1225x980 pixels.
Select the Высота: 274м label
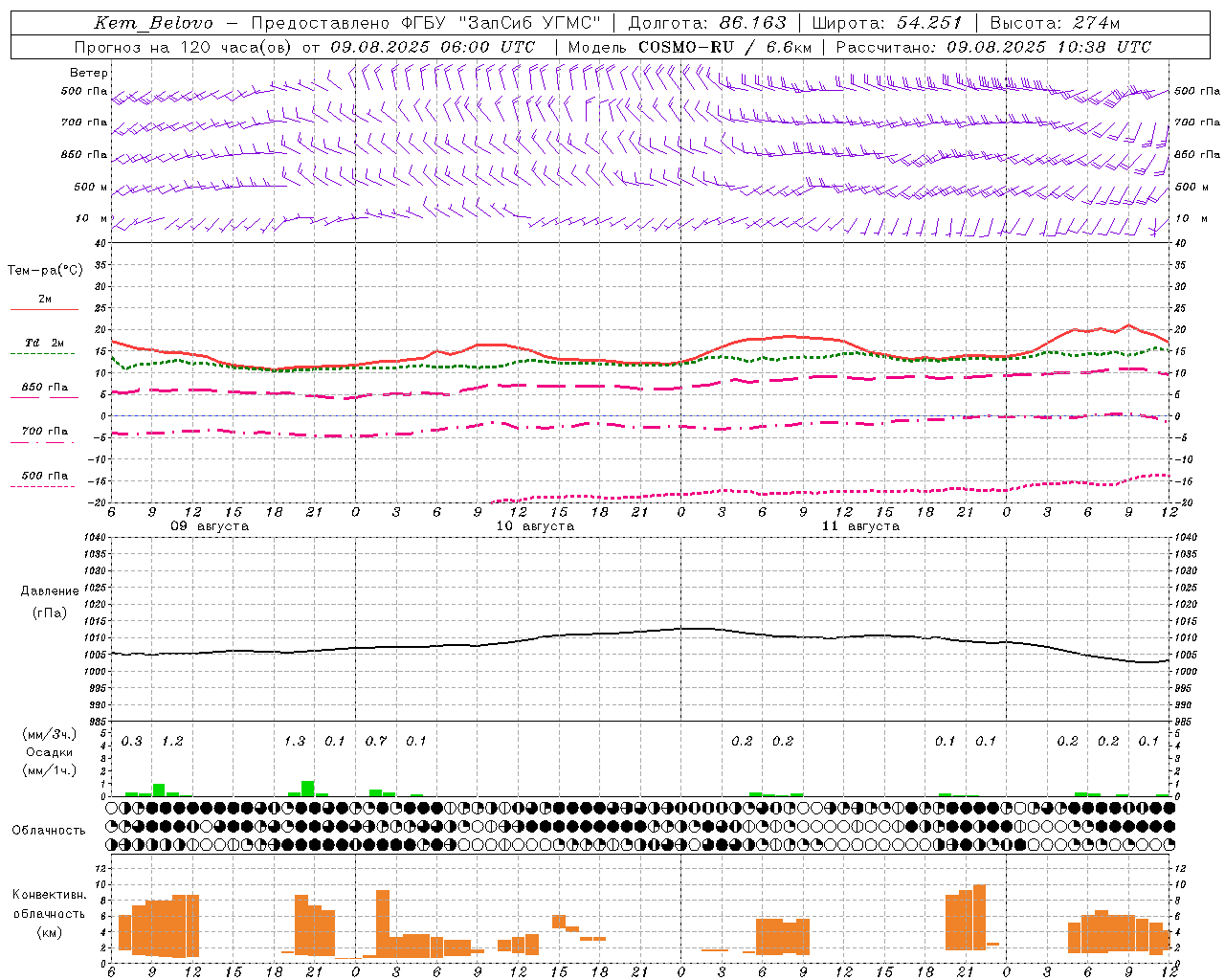tap(1054, 23)
